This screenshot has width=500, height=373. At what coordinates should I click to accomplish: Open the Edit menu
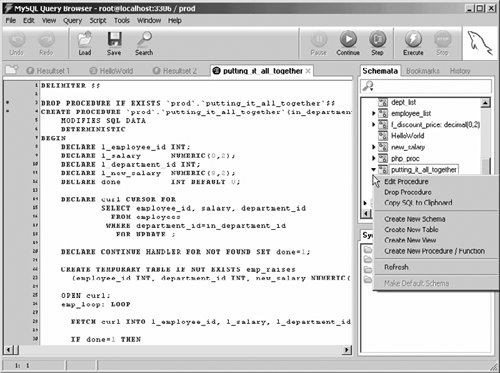pos(29,21)
